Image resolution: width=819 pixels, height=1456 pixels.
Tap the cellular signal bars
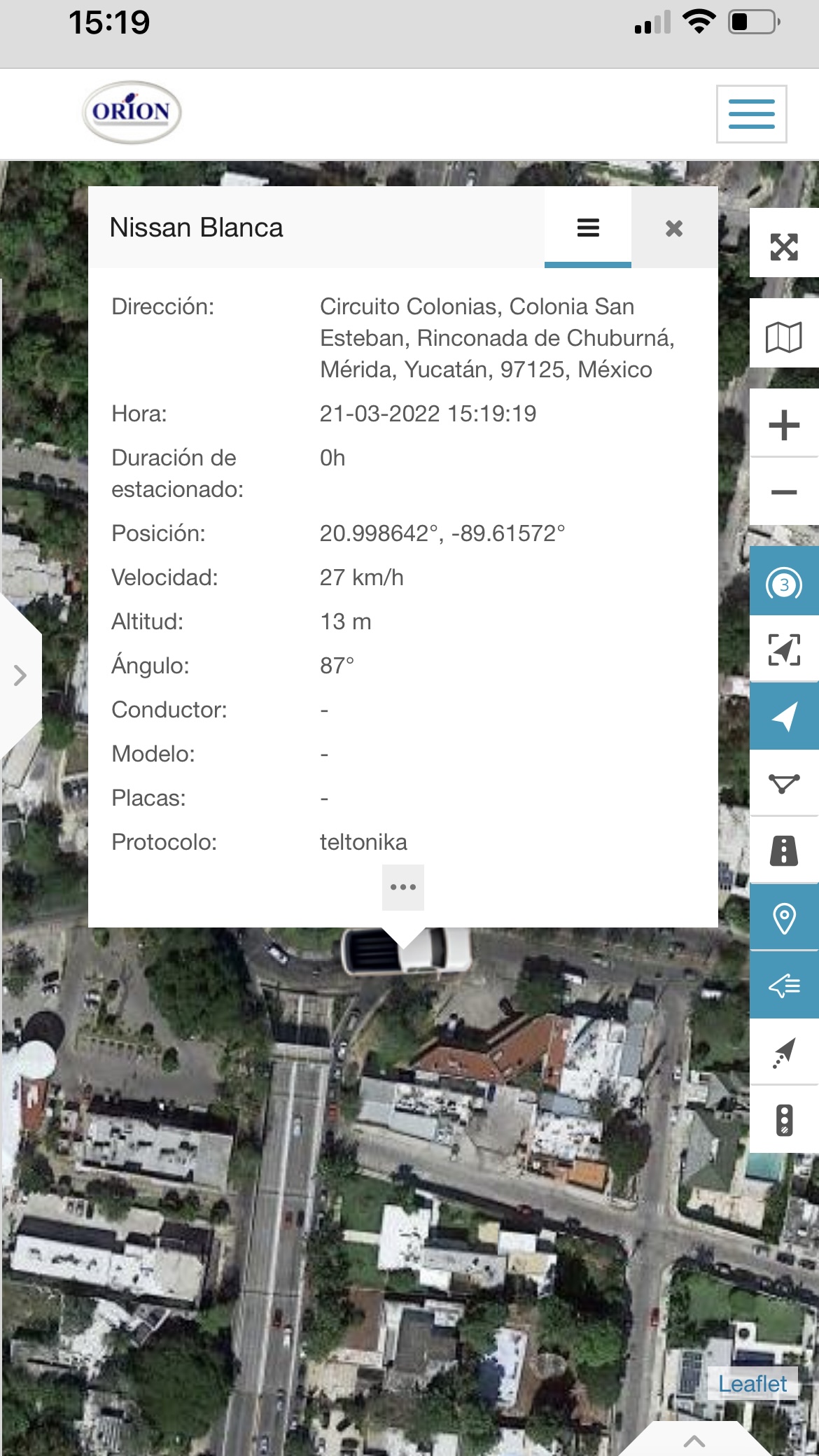pyautogui.click(x=652, y=22)
